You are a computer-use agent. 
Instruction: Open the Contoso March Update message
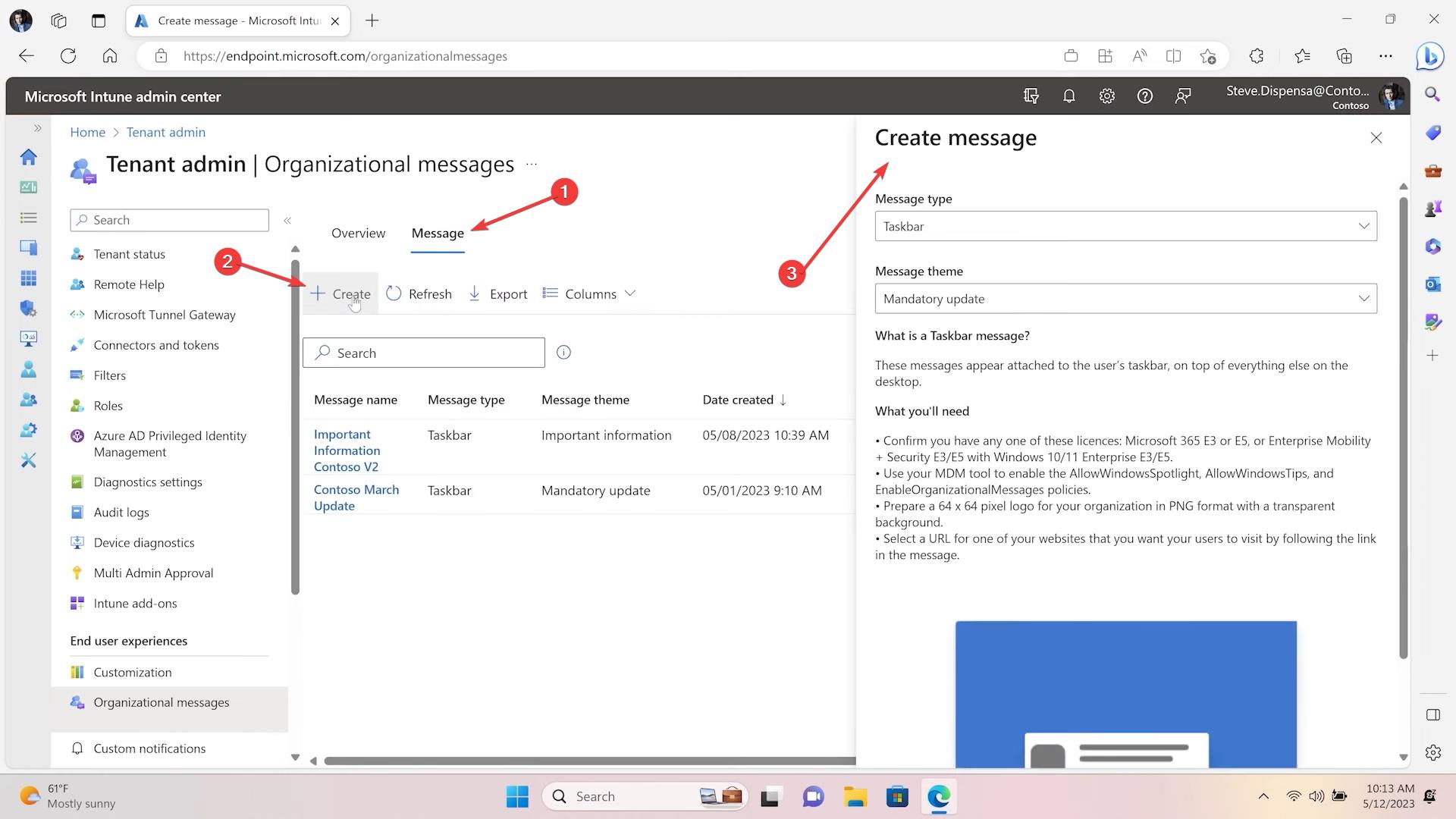tap(356, 497)
